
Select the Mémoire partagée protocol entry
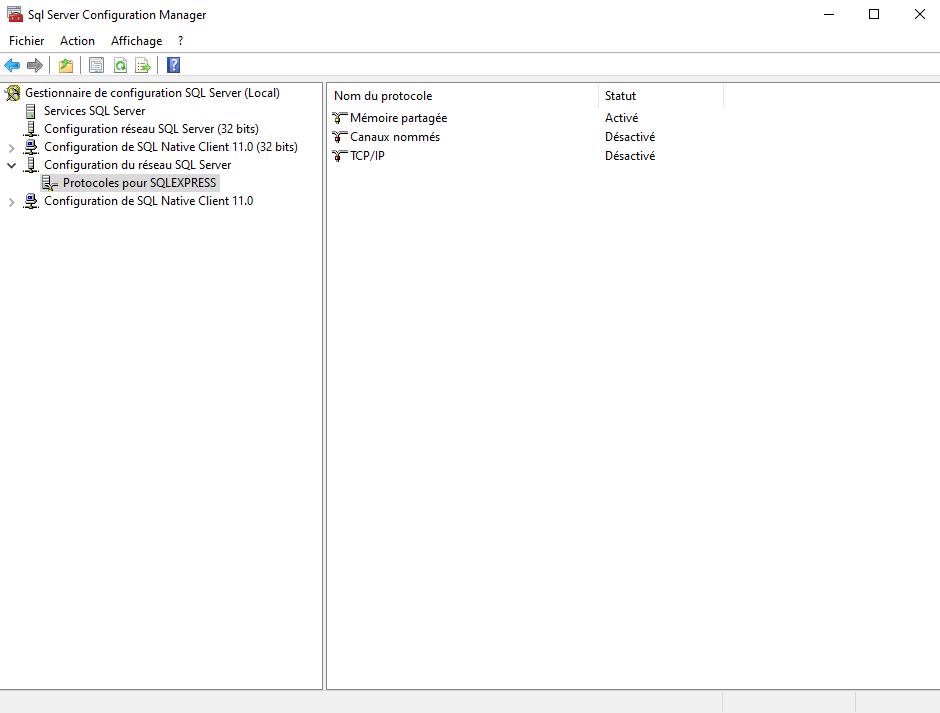tap(398, 118)
